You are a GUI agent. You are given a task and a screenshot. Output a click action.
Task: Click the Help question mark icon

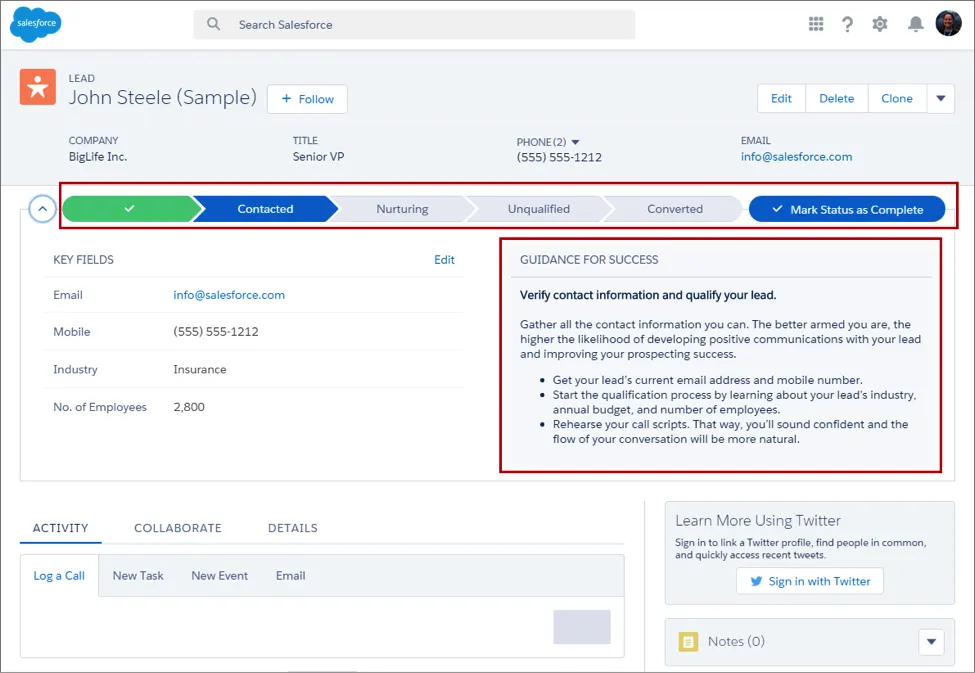848,24
